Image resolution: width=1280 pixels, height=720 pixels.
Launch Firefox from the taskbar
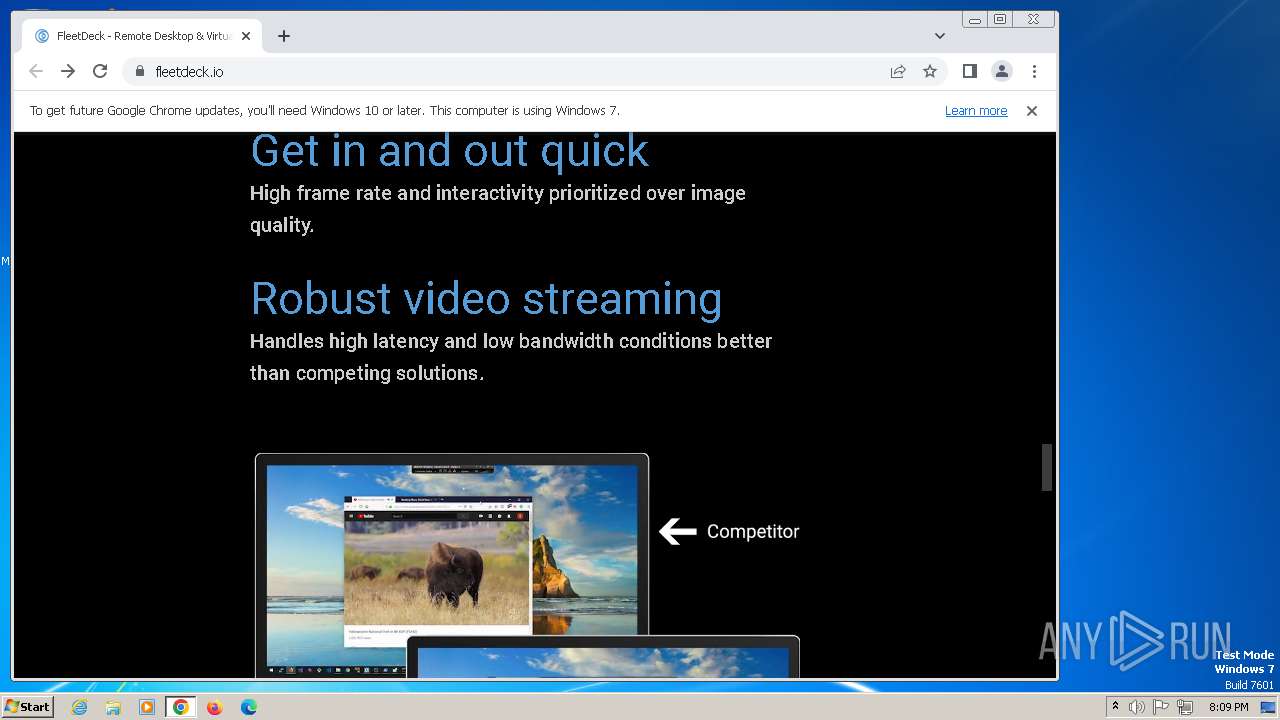214,707
